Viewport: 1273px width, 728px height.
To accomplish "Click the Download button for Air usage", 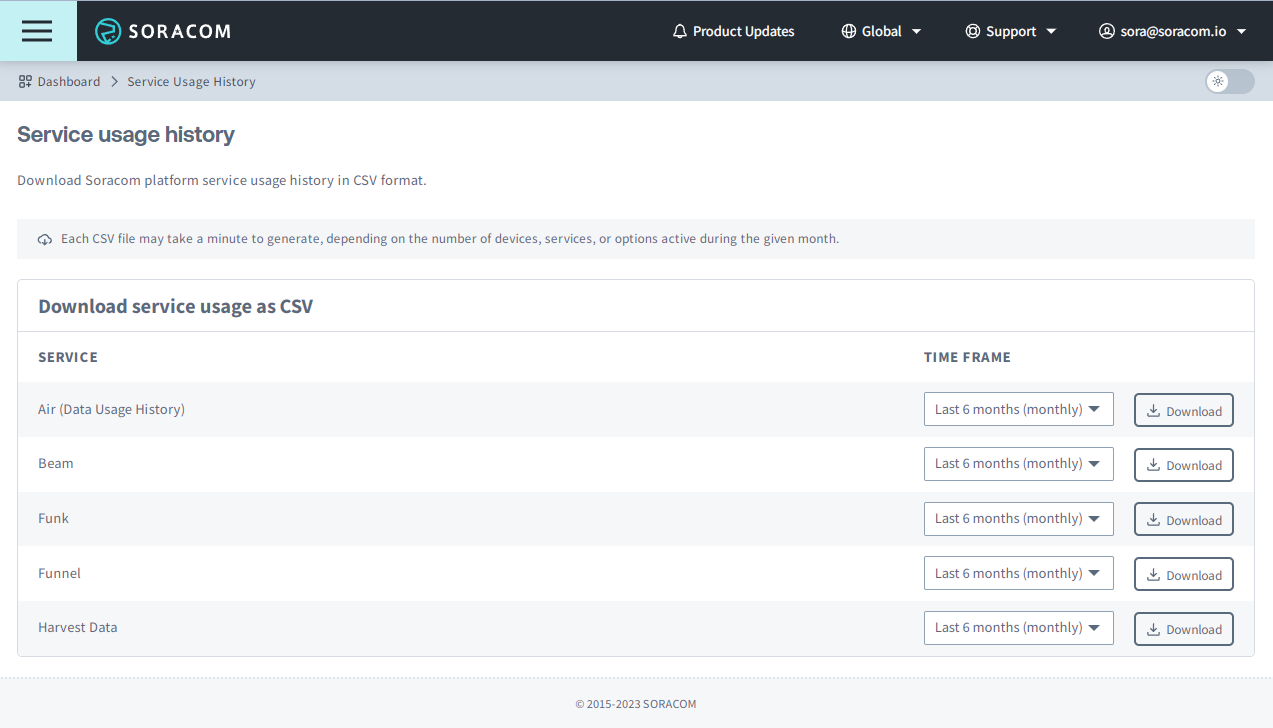I will tap(1183, 409).
